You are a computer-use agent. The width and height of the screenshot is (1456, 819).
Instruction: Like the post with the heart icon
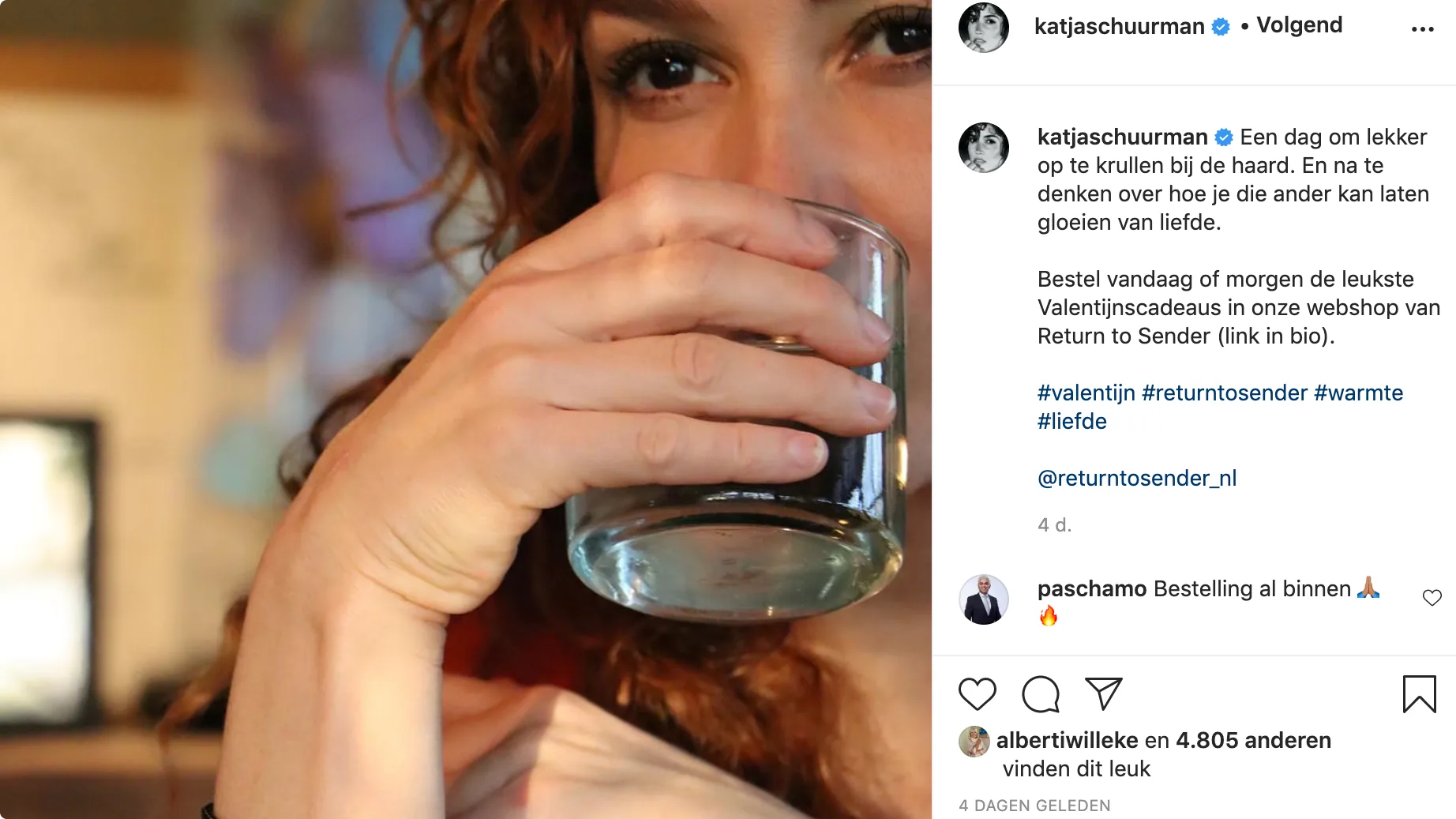click(x=977, y=694)
